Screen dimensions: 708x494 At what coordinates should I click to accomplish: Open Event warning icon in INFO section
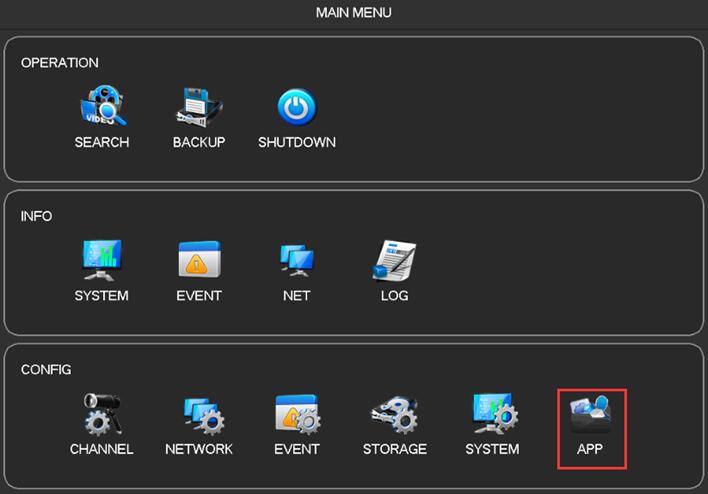199,261
